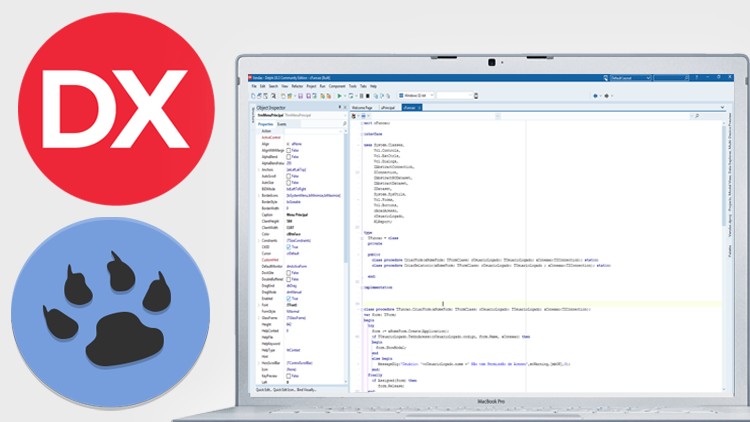Open the Project menu
The height and width of the screenshot is (422, 750).
[x=311, y=86]
